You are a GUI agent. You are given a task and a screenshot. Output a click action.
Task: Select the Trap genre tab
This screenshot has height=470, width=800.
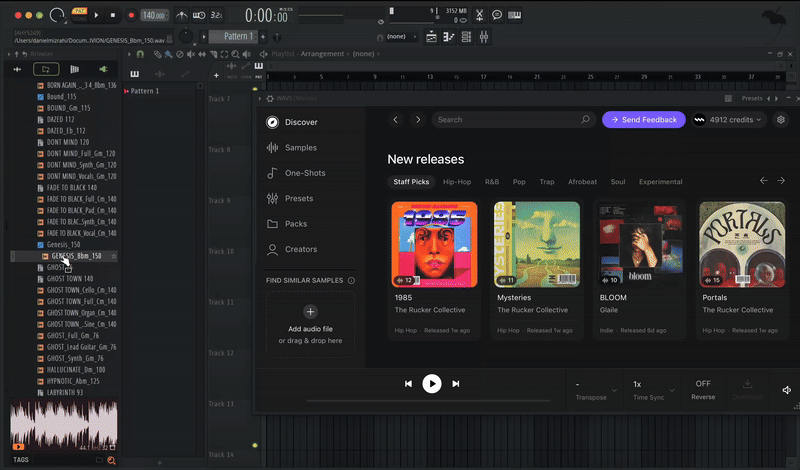tap(547, 182)
